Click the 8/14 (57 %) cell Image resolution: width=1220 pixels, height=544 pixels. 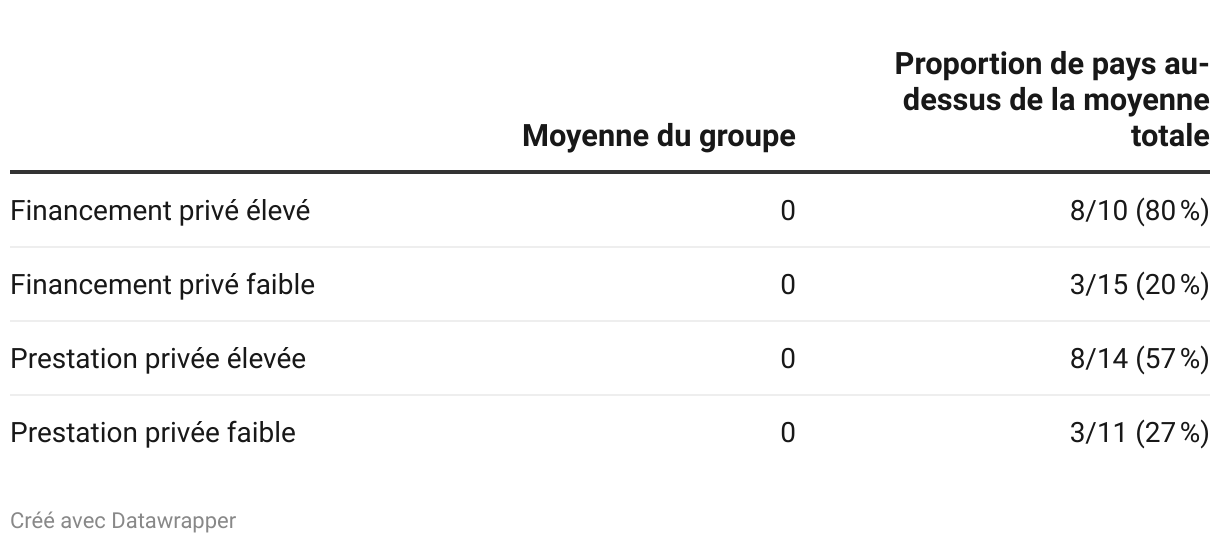1140,358
